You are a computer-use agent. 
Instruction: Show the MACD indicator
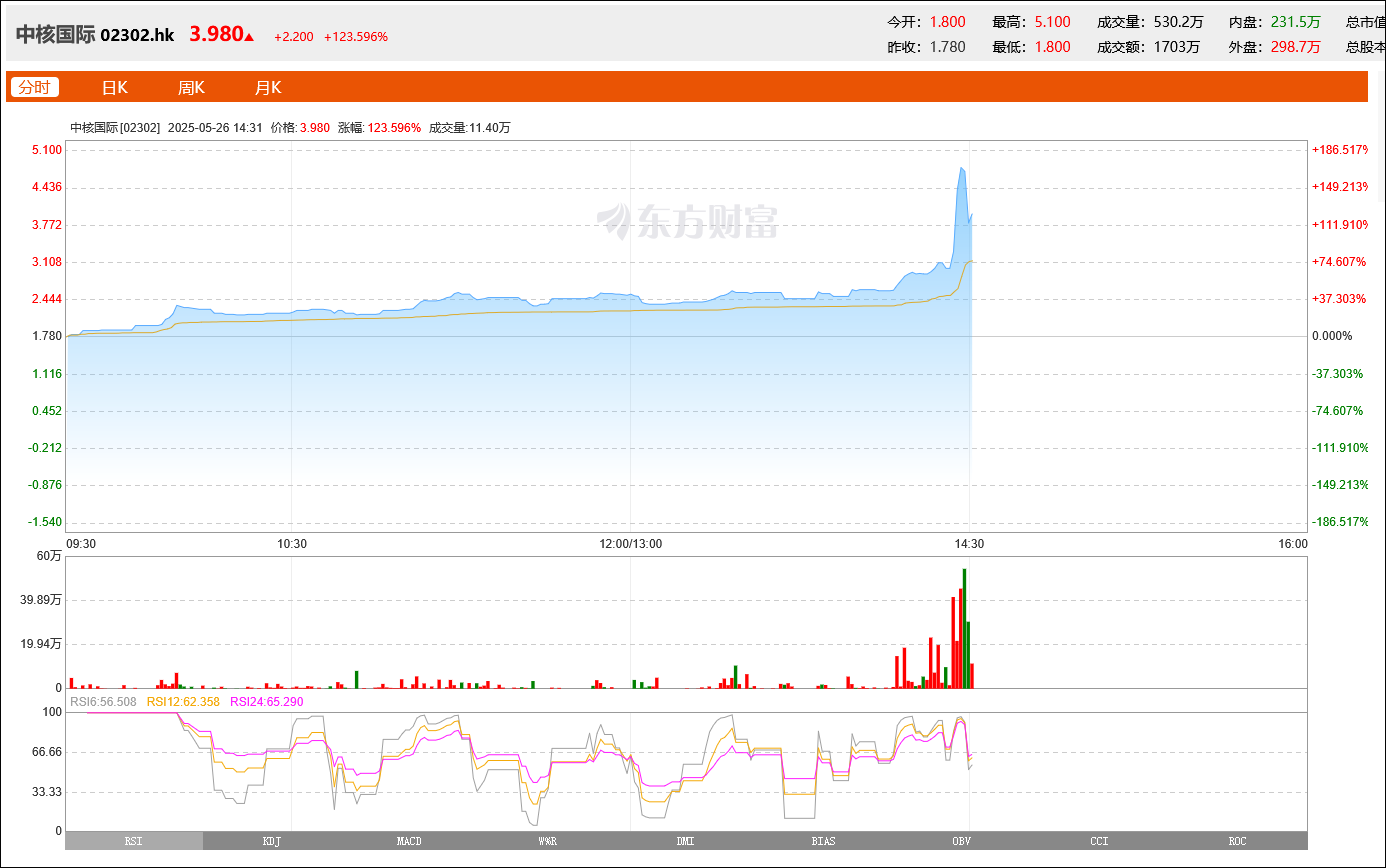coord(410,841)
